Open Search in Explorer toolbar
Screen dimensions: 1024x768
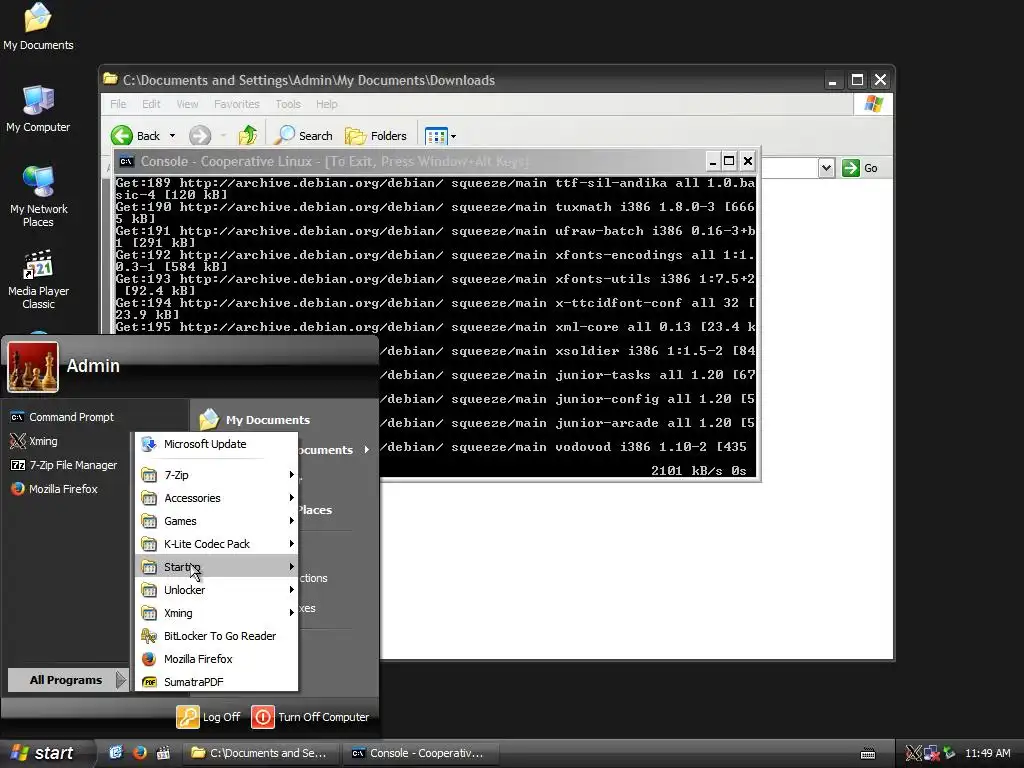click(x=303, y=136)
